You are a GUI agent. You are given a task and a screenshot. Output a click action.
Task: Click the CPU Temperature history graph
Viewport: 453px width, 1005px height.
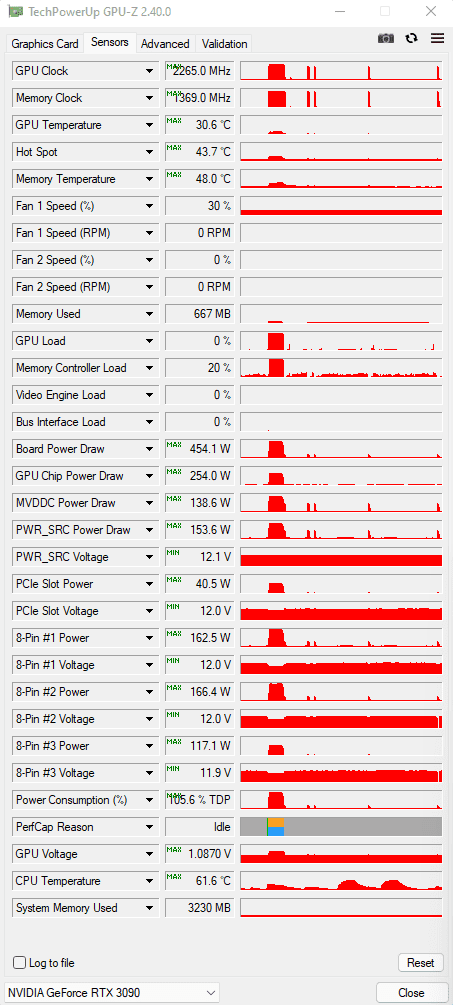point(341,881)
